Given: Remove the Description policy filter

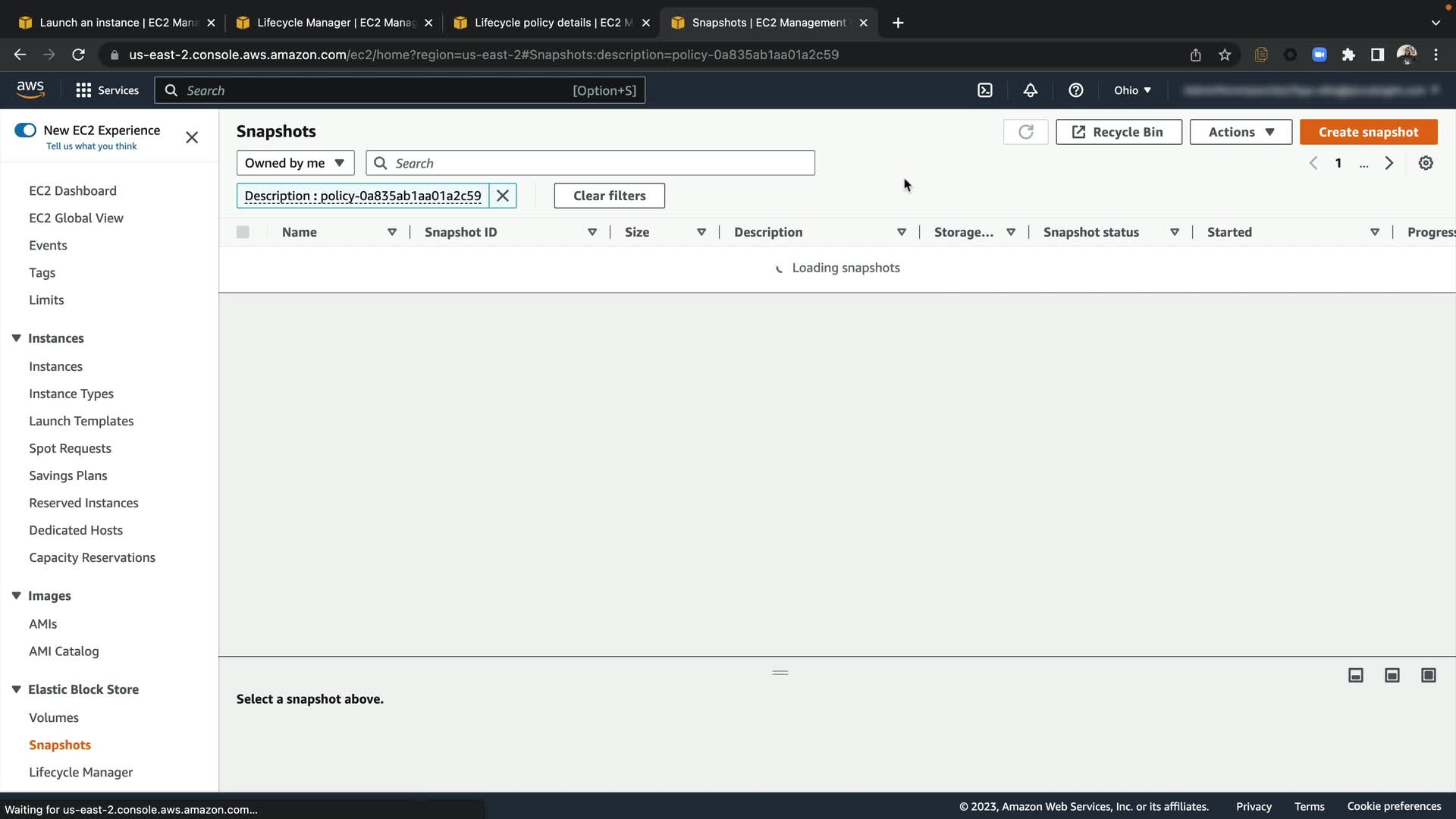Looking at the screenshot, I should click(x=503, y=196).
